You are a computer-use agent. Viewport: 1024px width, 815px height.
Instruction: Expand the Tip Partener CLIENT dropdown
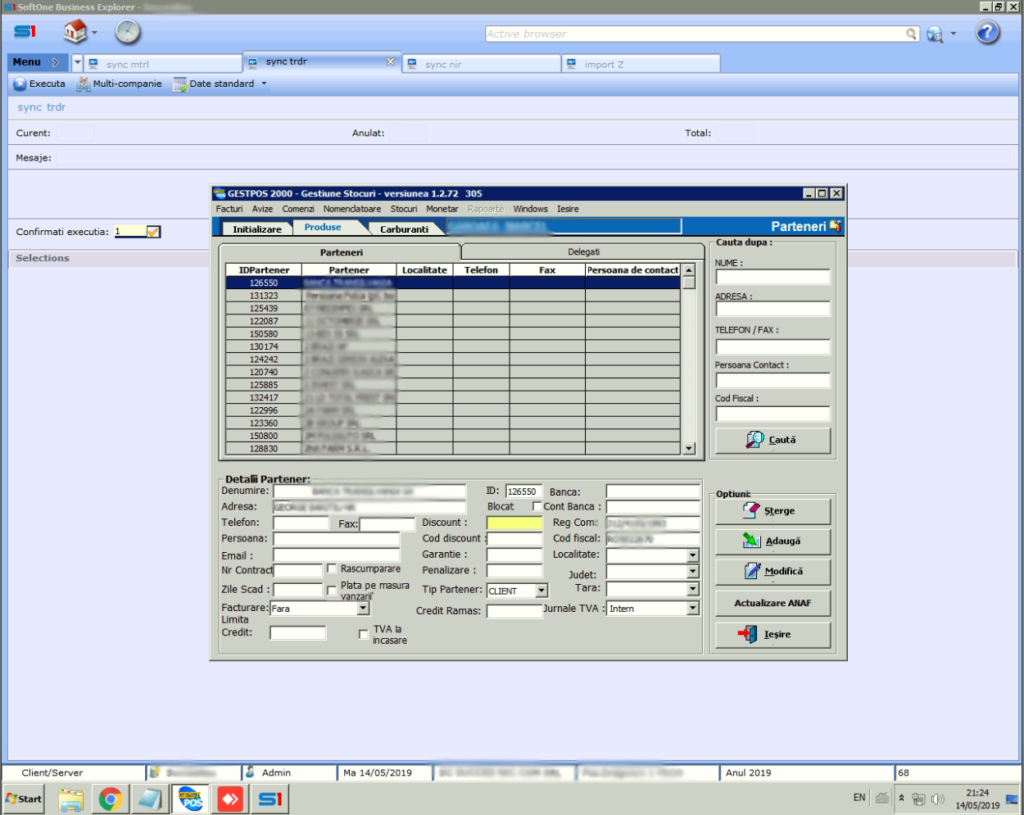pyautogui.click(x=541, y=591)
